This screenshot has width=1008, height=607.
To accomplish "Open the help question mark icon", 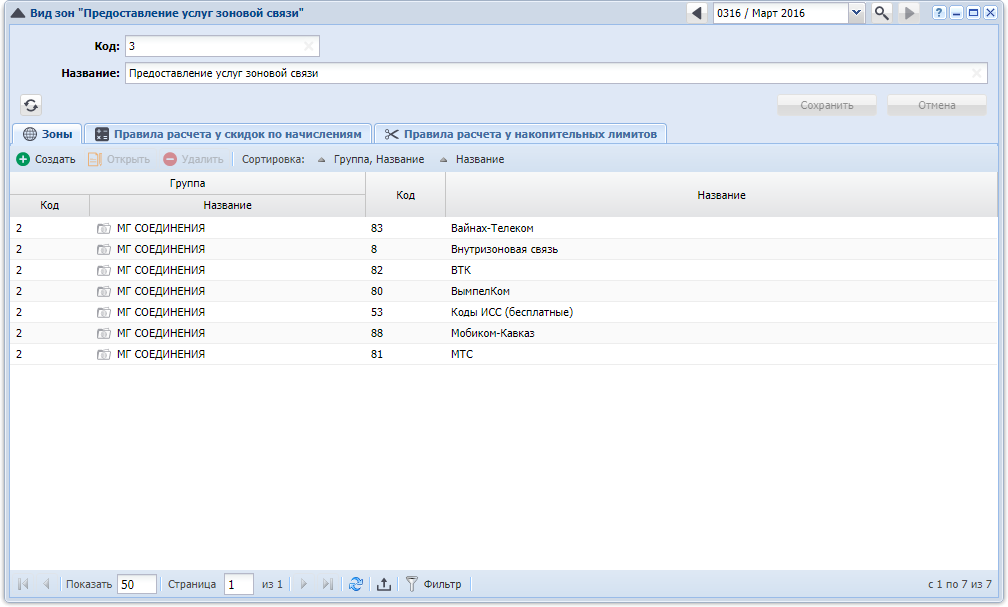I will click(x=939, y=13).
